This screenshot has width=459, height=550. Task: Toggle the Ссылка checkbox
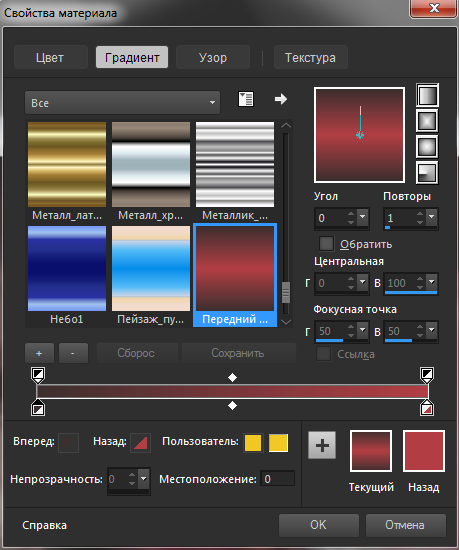(x=323, y=354)
